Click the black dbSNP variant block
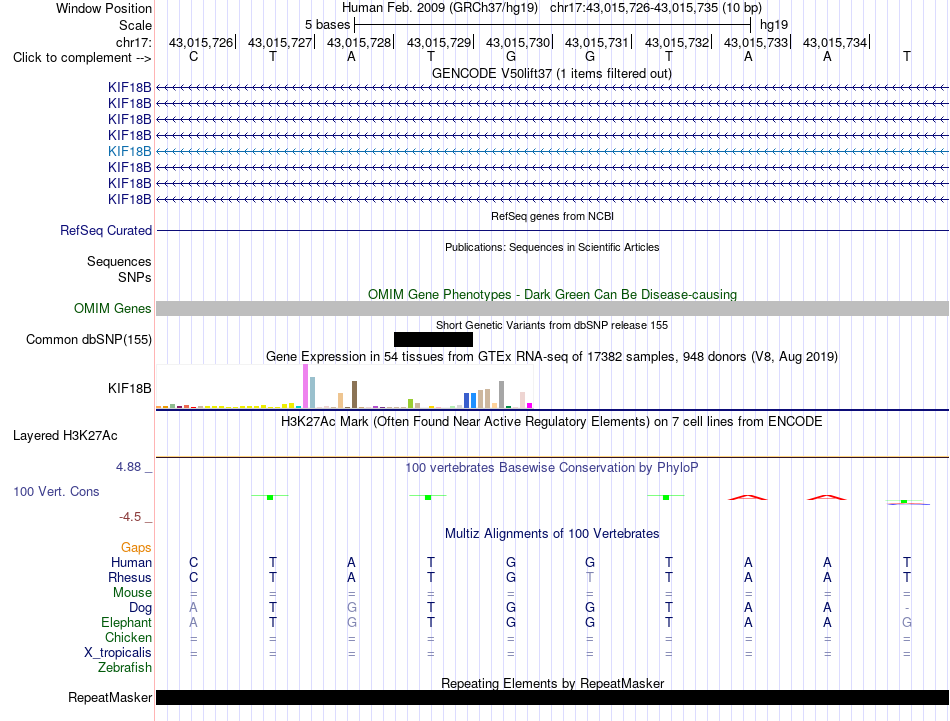Viewport: 950px width, 721px height. point(433,339)
